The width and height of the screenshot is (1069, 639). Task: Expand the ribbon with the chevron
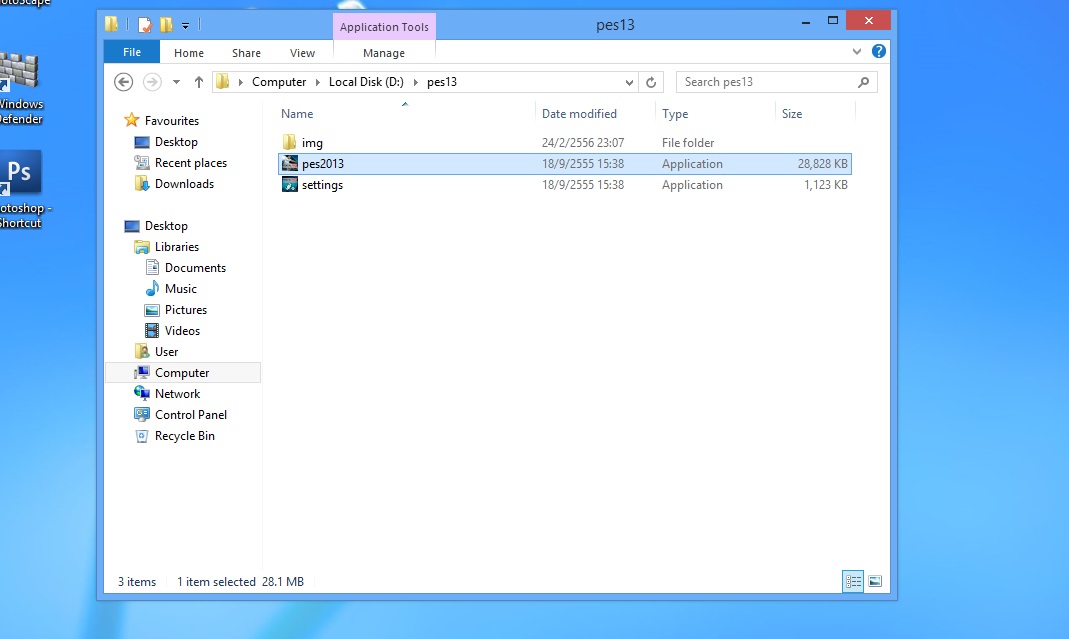tap(857, 52)
